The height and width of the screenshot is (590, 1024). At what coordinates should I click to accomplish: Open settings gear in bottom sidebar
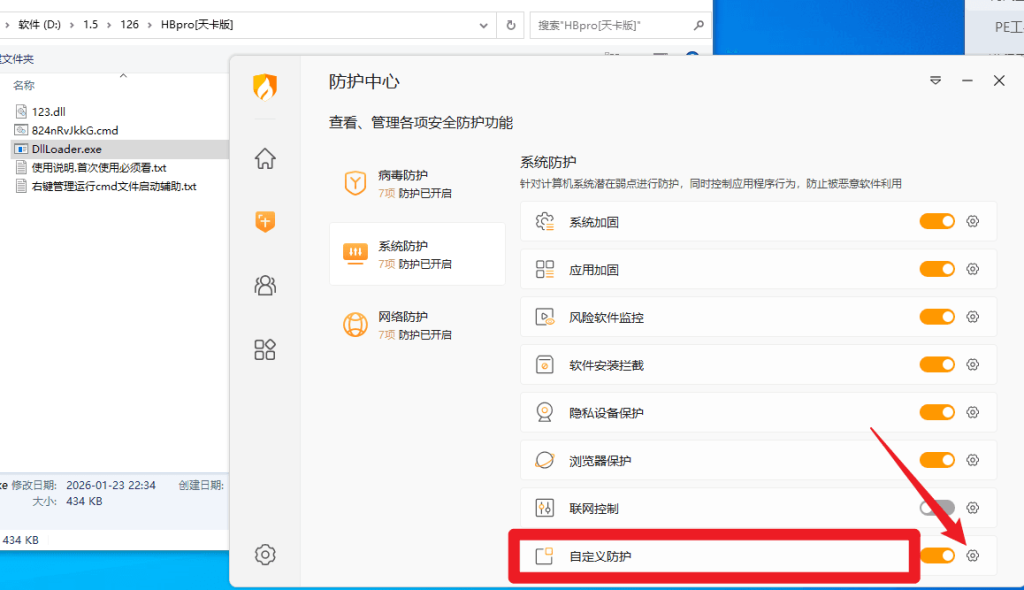coord(265,554)
